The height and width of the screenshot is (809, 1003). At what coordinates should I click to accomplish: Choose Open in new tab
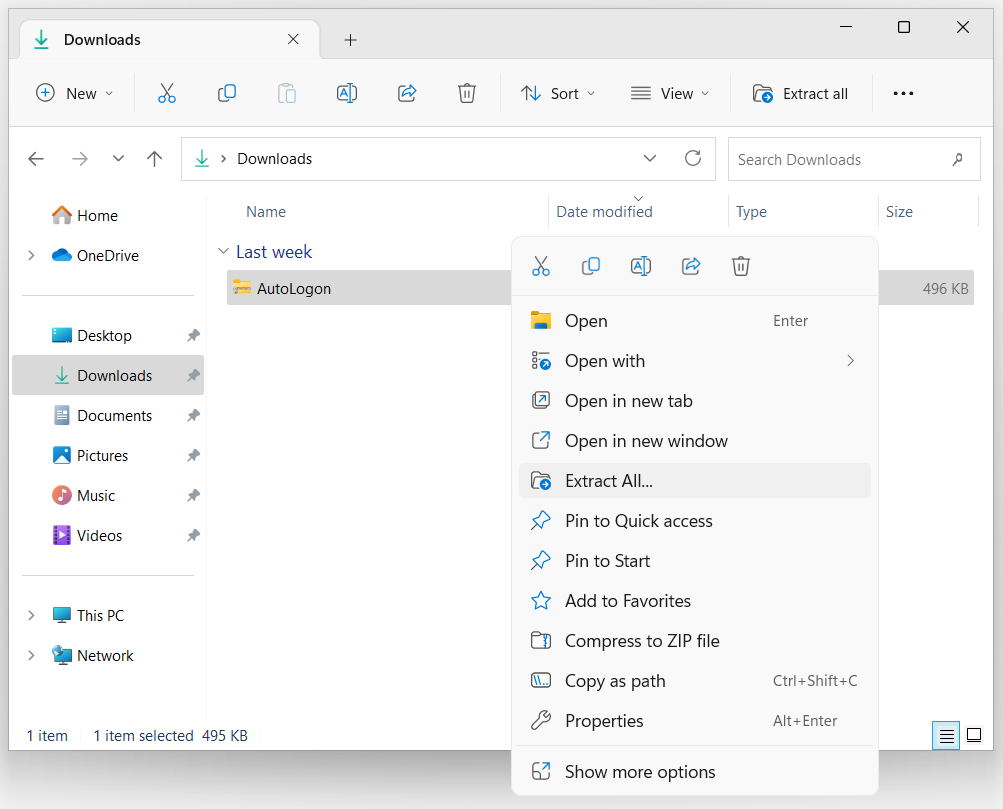tap(695, 401)
